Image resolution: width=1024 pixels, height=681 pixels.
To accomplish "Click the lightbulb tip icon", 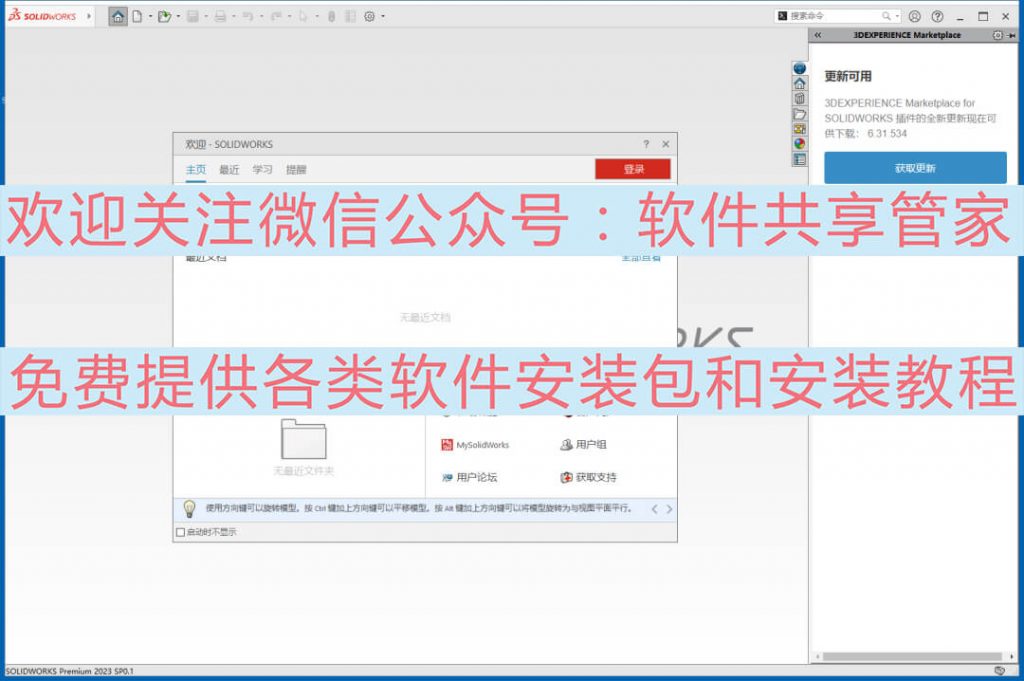I will point(189,508).
